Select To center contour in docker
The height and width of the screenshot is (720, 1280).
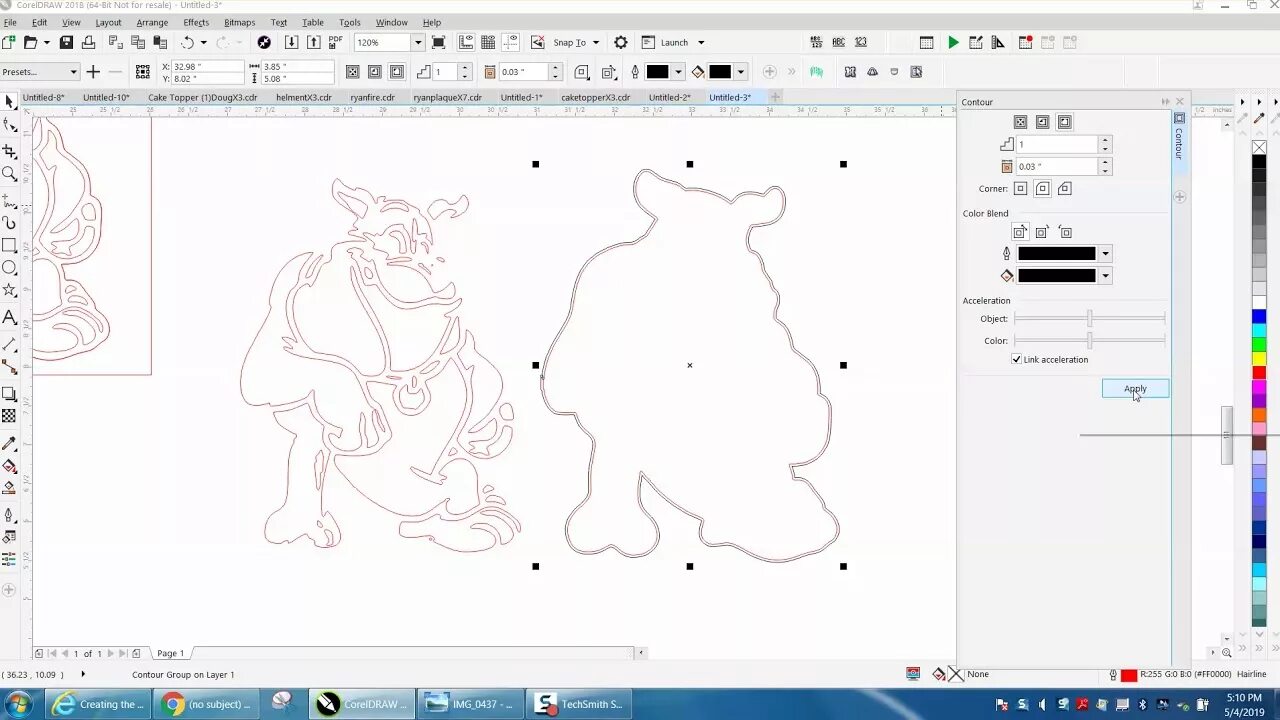pos(1020,122)
